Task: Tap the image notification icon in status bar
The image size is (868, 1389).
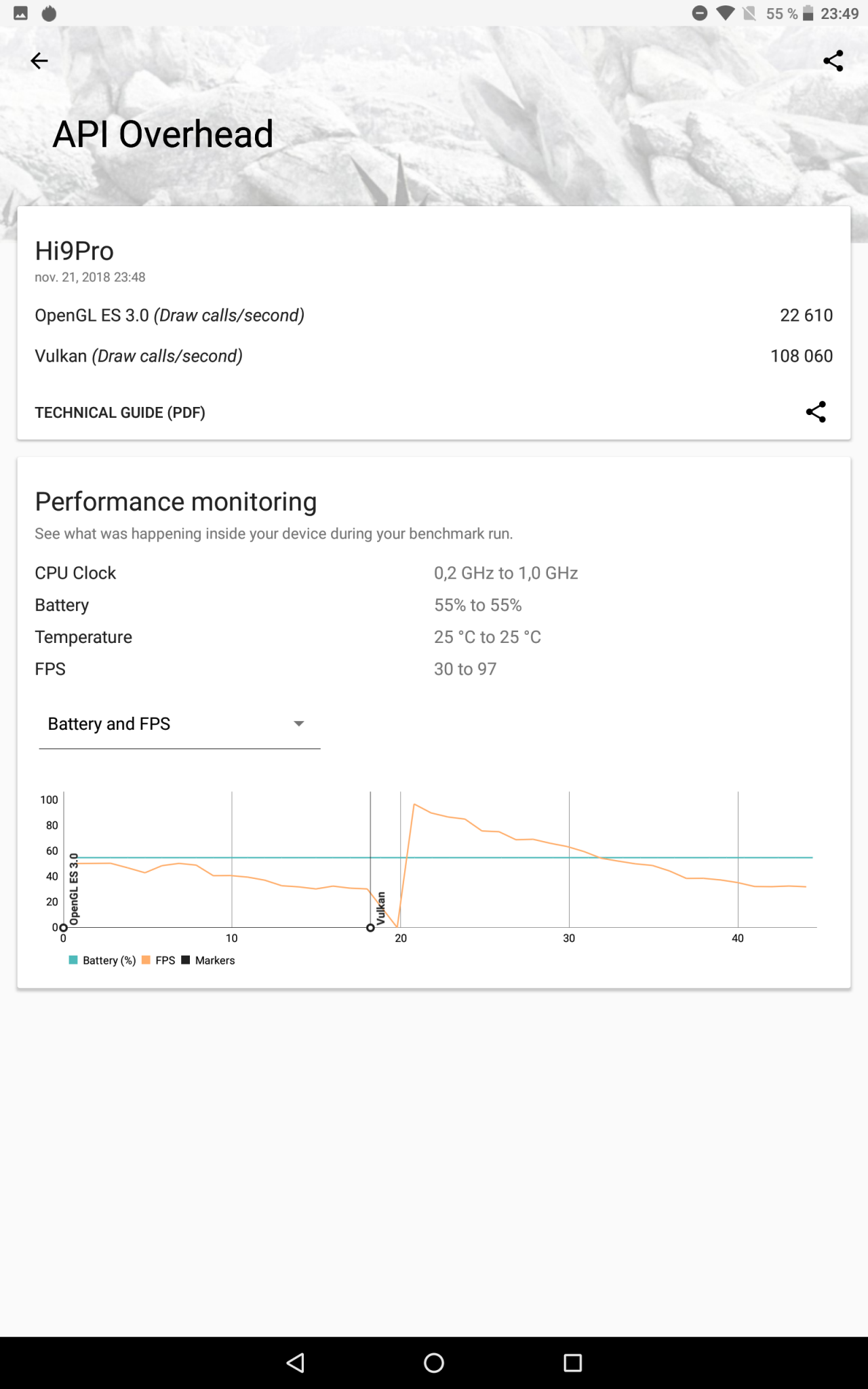Action: 21,14
